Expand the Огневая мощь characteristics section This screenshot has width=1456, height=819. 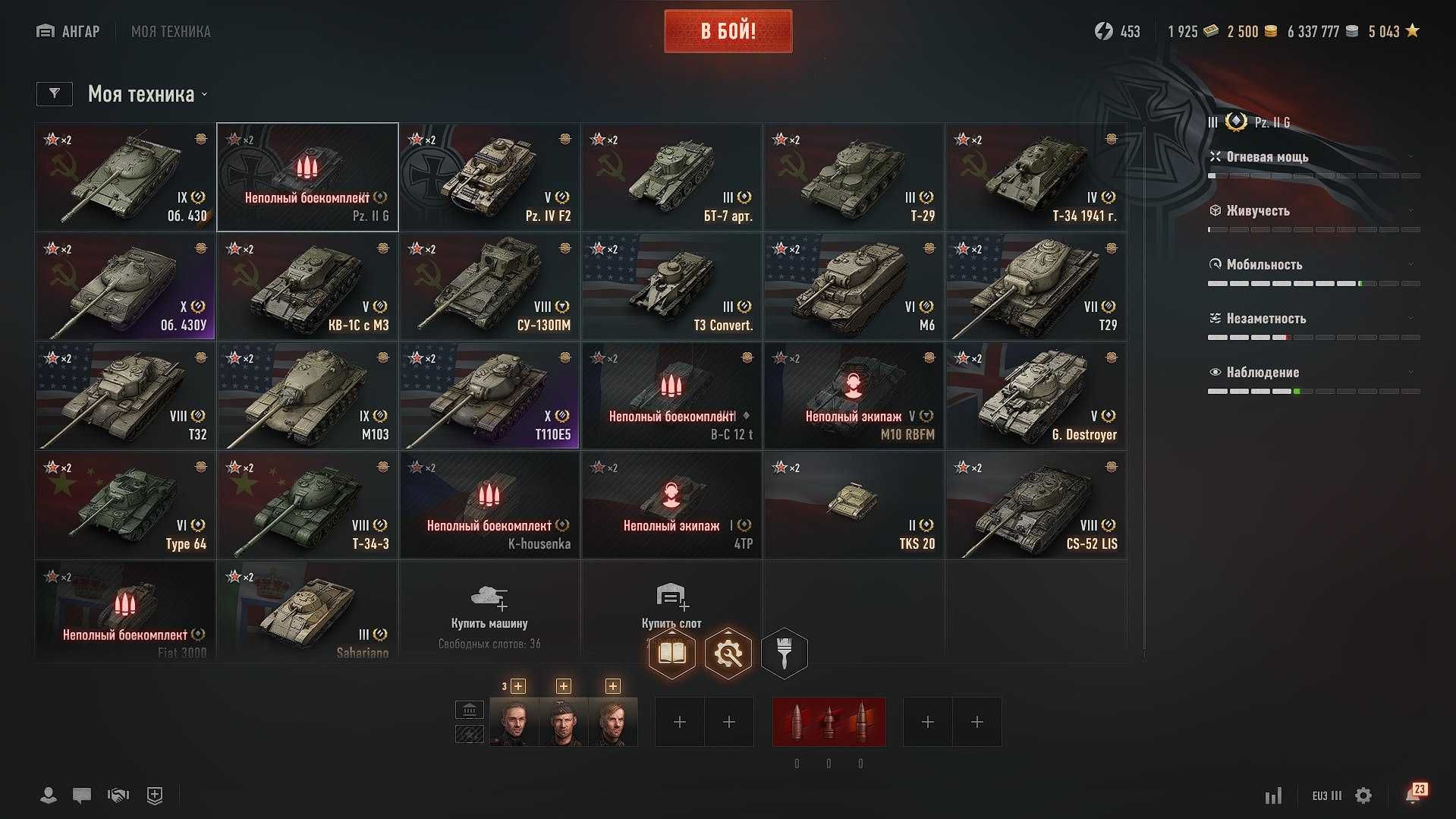point(1314,157)
